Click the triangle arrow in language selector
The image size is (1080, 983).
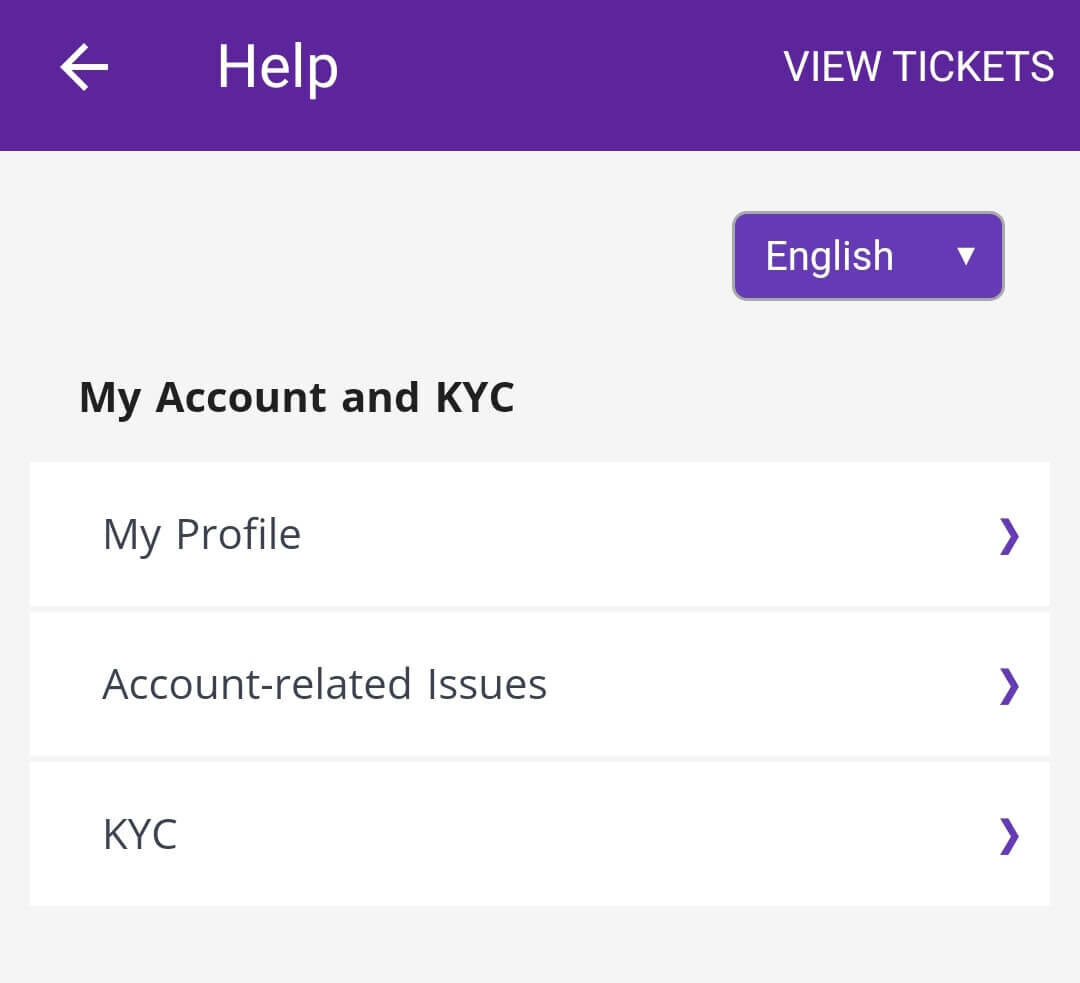tap(965, 256)
